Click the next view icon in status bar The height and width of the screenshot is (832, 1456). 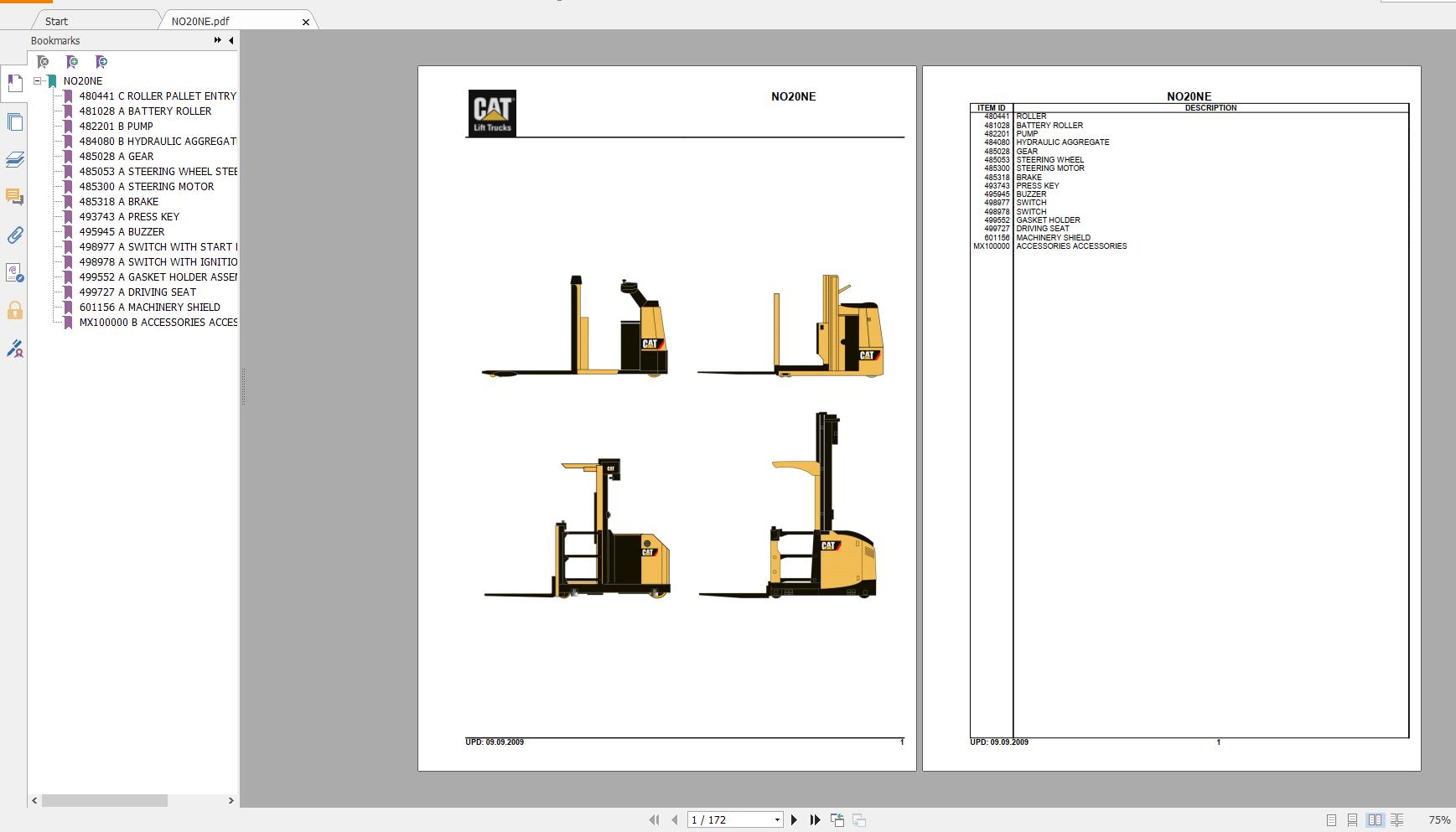(x=859, y=820)
